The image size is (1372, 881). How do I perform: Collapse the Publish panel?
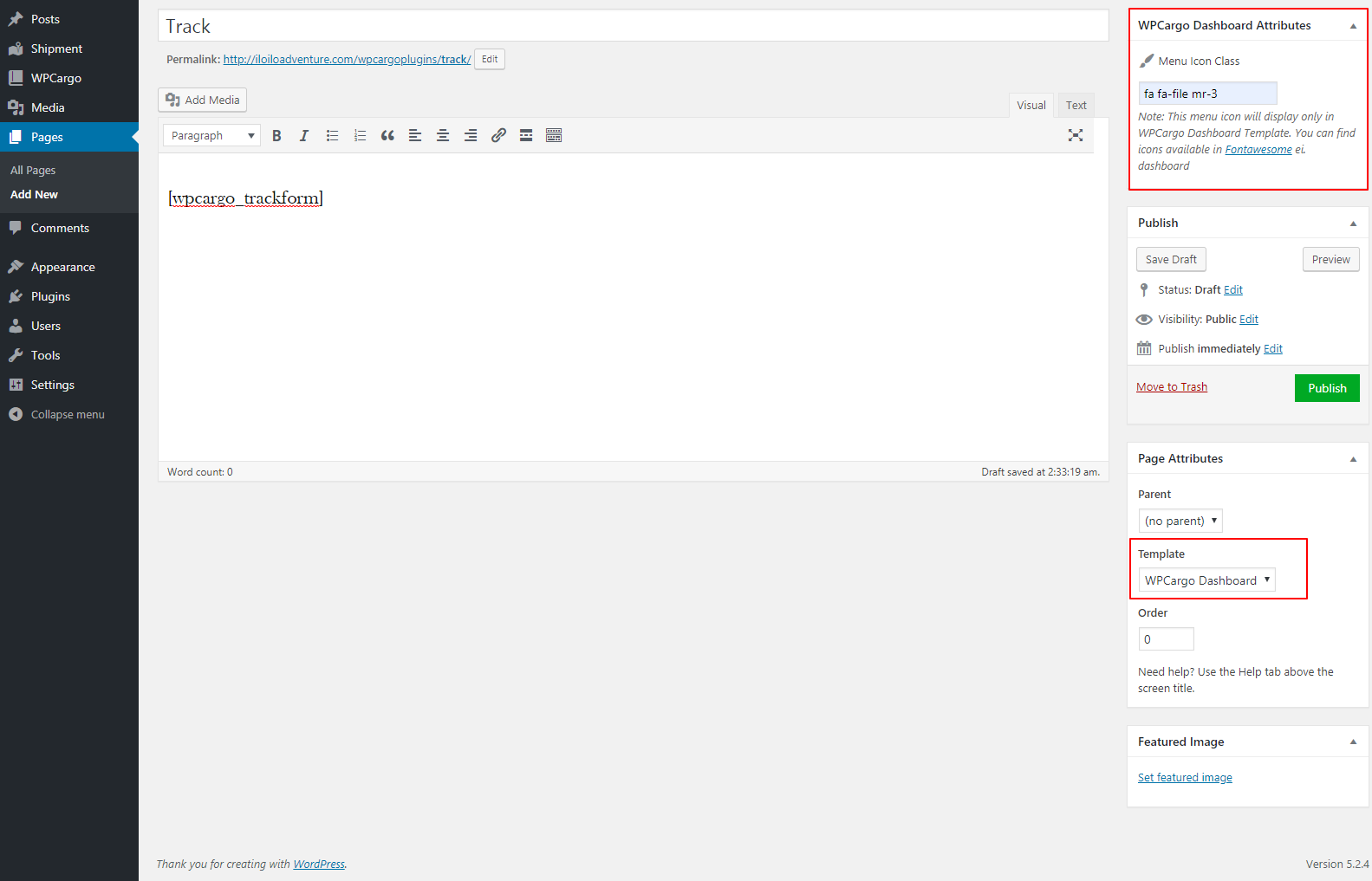[1353, 223]
